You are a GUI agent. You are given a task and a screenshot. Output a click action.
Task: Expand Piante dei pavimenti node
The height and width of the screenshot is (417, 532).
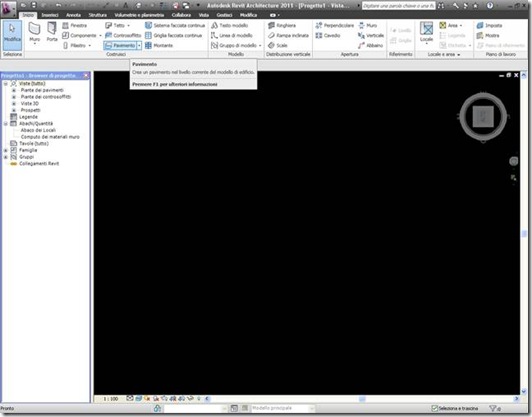click(x=14, y=90)
